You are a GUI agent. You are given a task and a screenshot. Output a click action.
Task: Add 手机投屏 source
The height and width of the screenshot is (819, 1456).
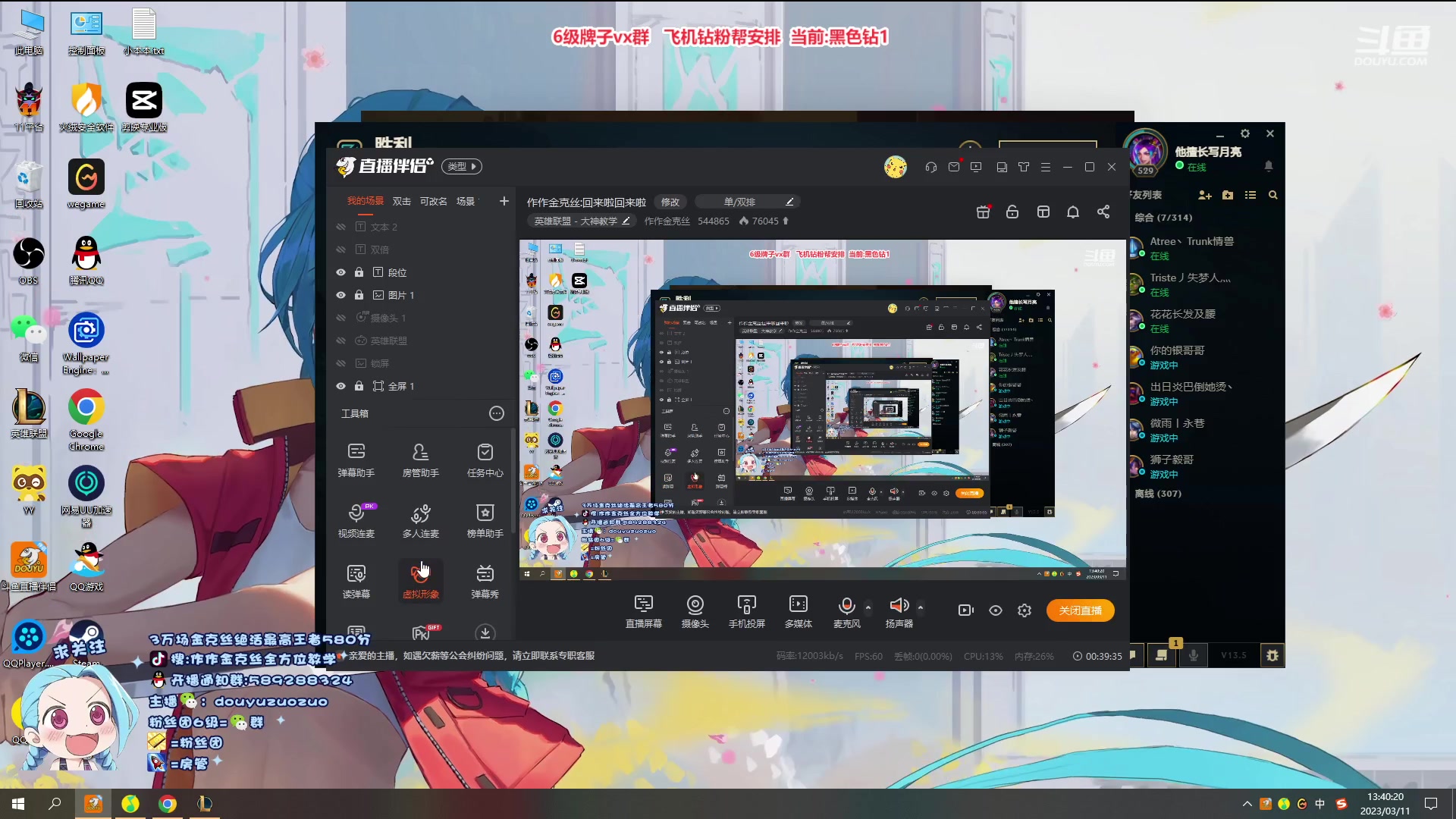[x=746, y=611]
